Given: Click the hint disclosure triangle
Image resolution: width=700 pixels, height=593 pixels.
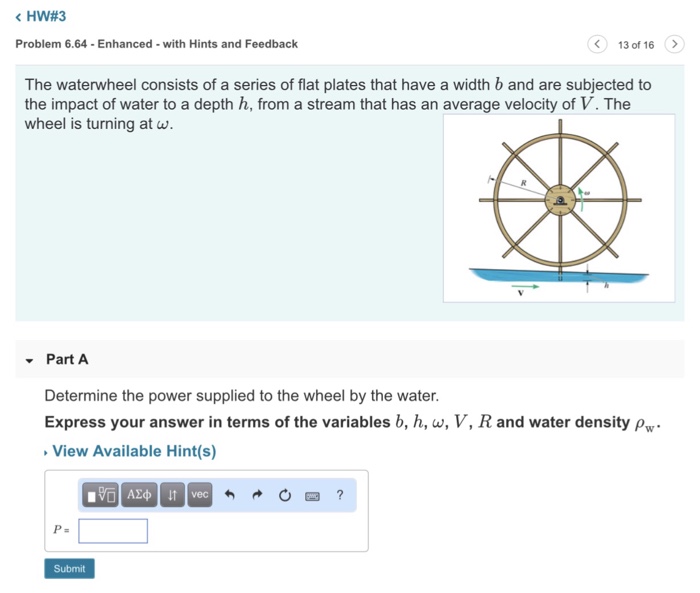Looking at the screenshot, I should point(46,453).
